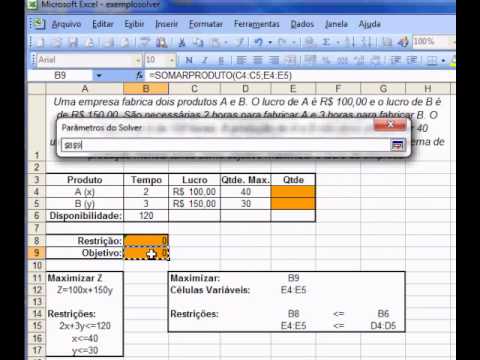Select column header F
This screenshot has height=360, width=480.
tap(338, 89)
